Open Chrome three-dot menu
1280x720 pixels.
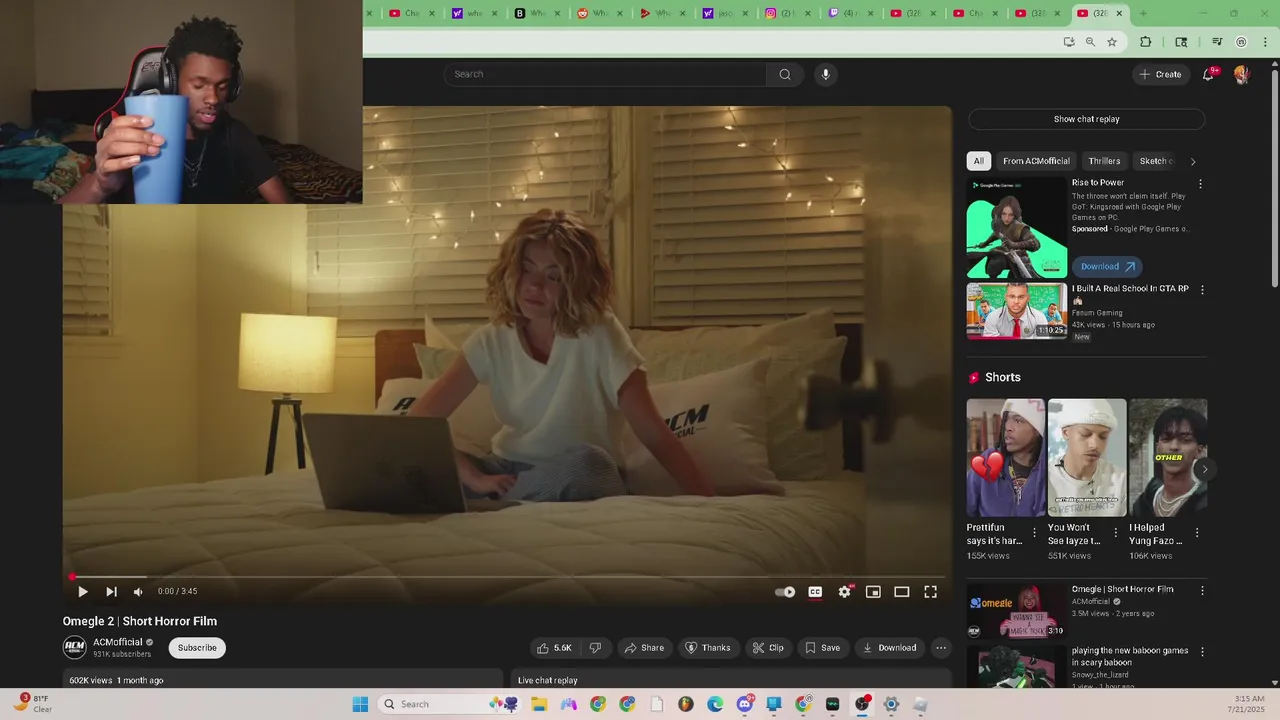coord(1266,42)
